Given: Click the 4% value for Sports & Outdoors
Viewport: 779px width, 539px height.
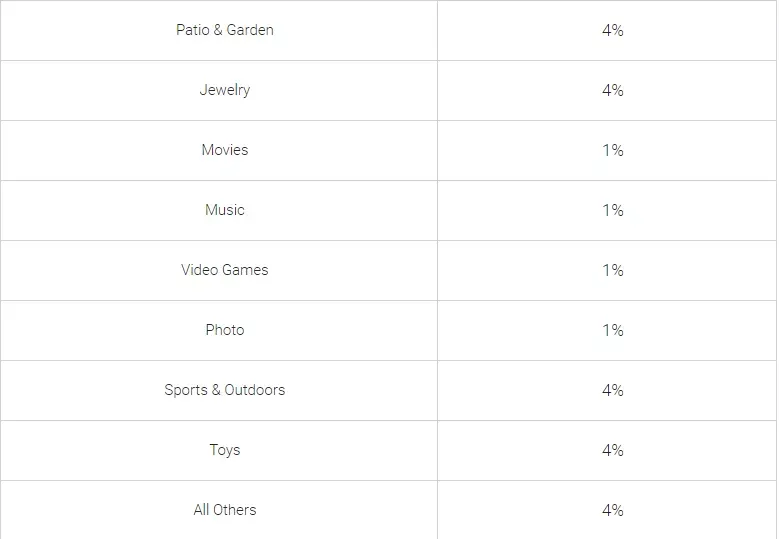Looking at the screenshot, I should pyautogui.click(x=613, y=390).
